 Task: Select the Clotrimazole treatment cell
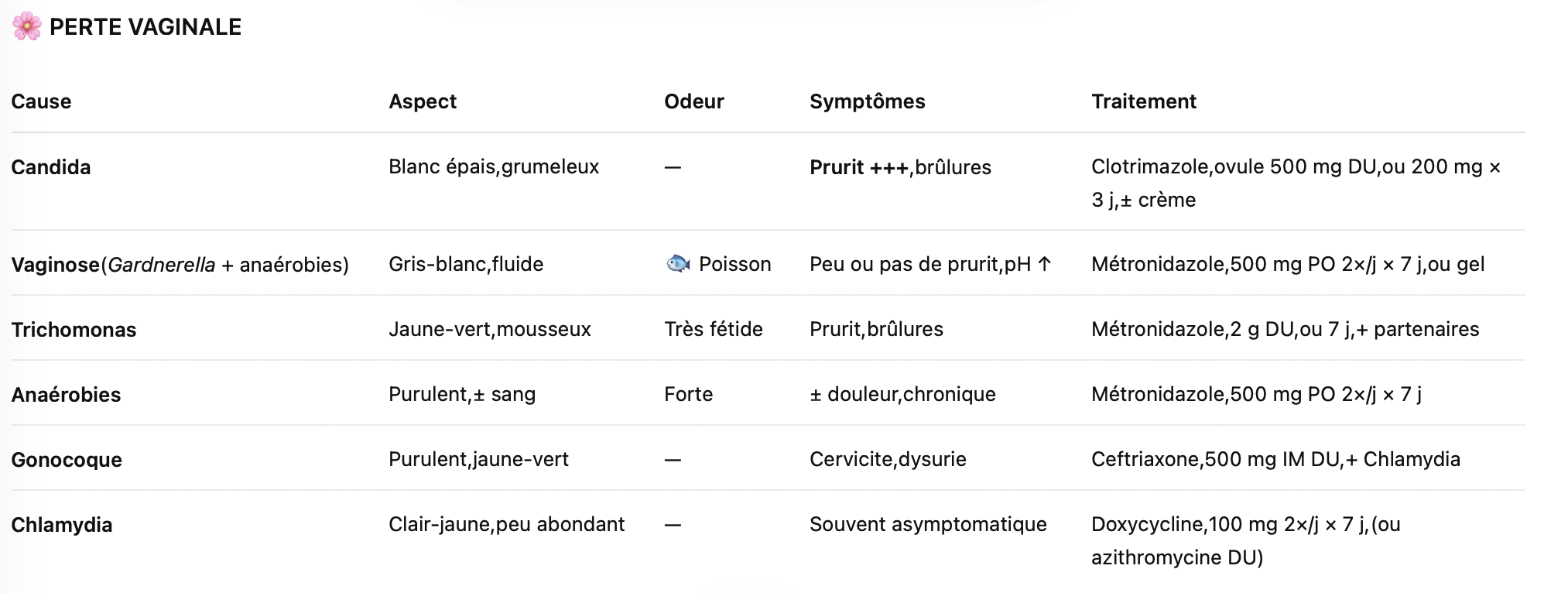[x=1296, y=183]
